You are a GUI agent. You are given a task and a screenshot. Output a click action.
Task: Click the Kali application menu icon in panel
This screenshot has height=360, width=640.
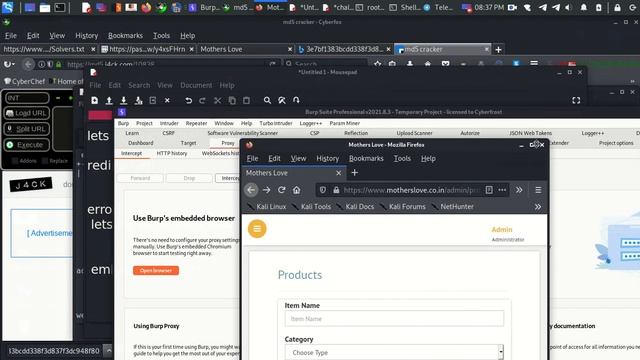click(7, 7)
